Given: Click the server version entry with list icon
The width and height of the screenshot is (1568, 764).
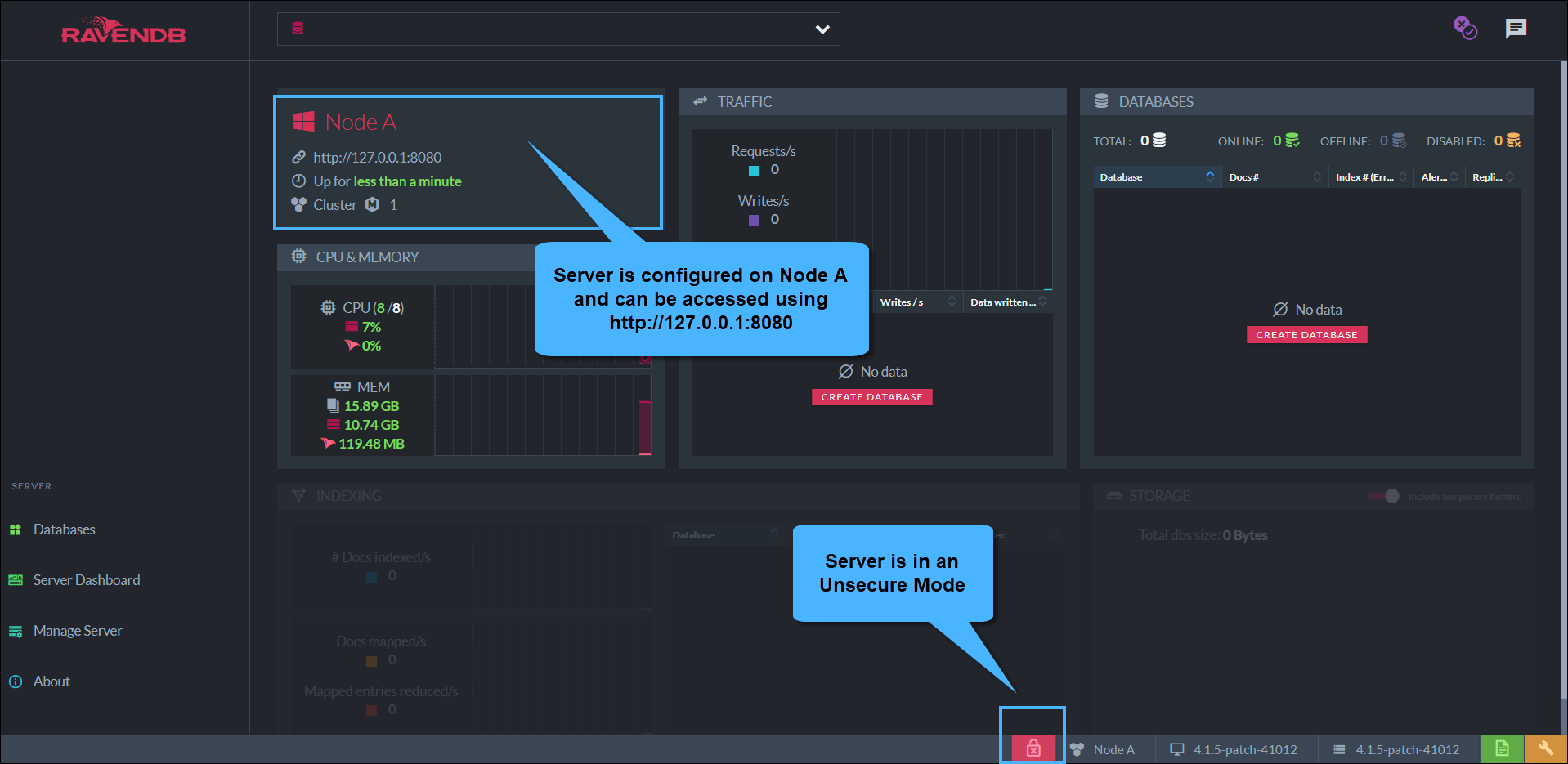Looking at the screenshot, I should [x=1396, y=749].
